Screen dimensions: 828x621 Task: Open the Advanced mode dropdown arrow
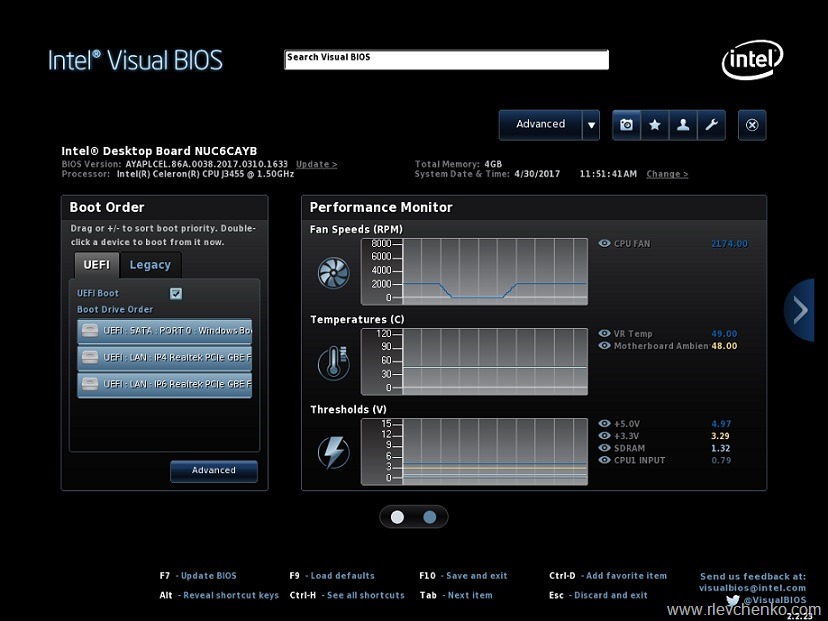[x=591, y=124]
